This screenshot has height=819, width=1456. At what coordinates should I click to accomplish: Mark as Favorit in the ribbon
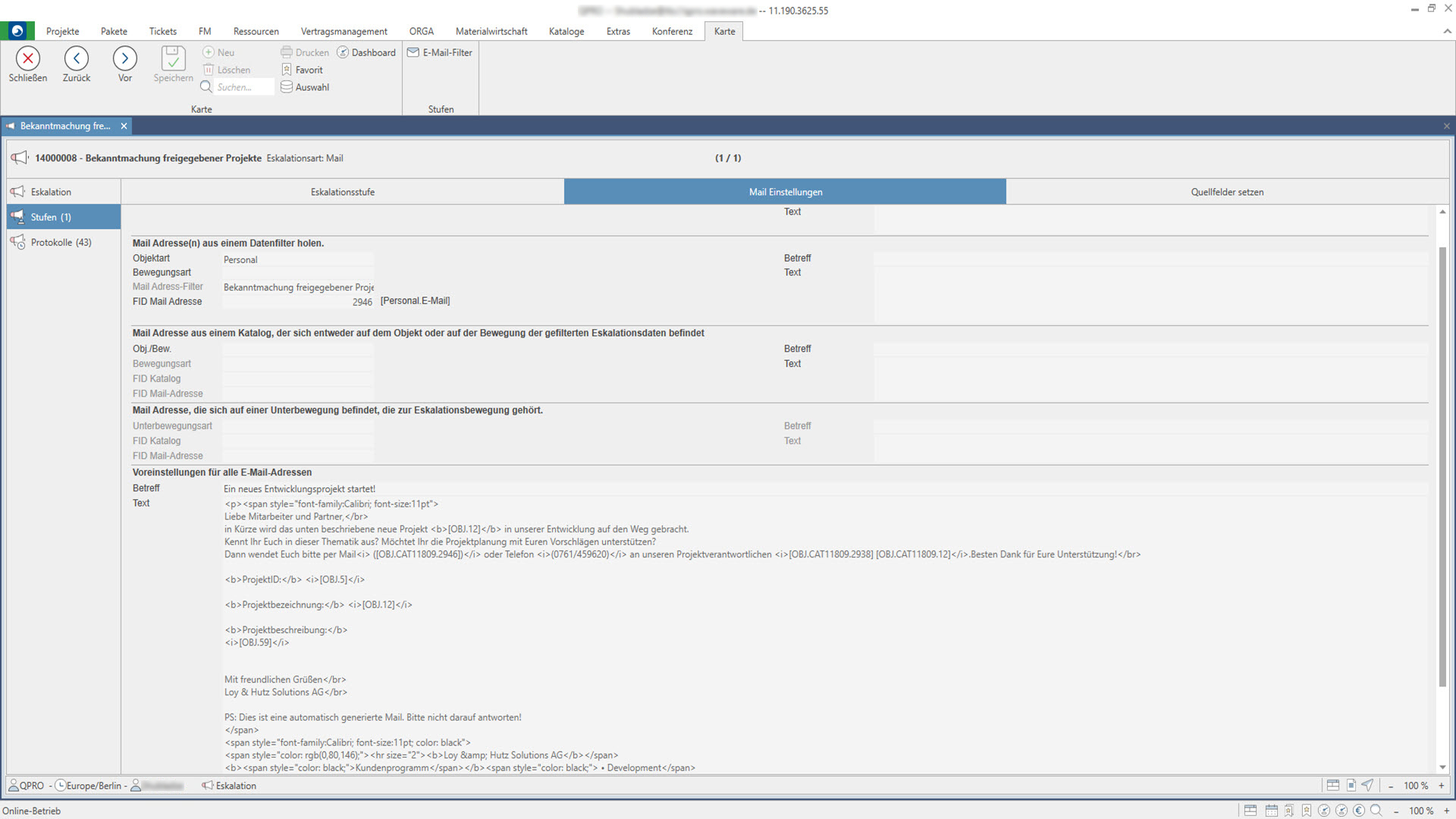(302, 70)
